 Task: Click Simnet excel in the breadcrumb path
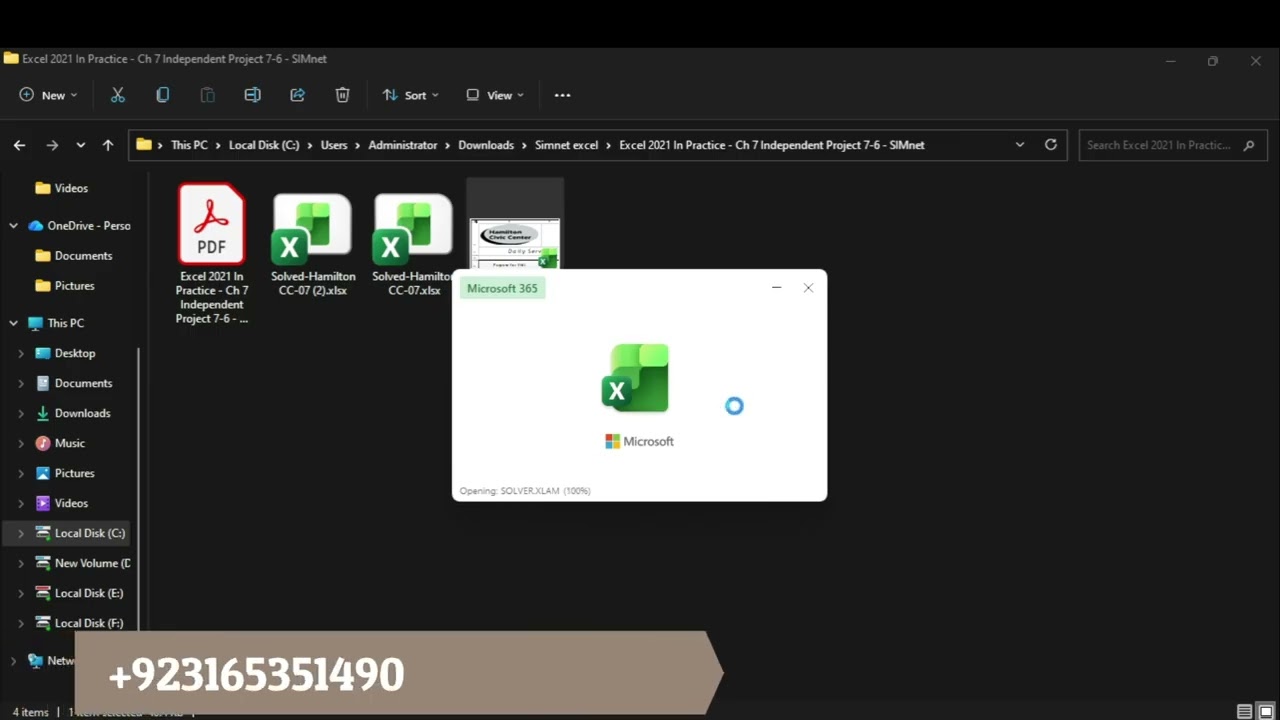[567, 145]
